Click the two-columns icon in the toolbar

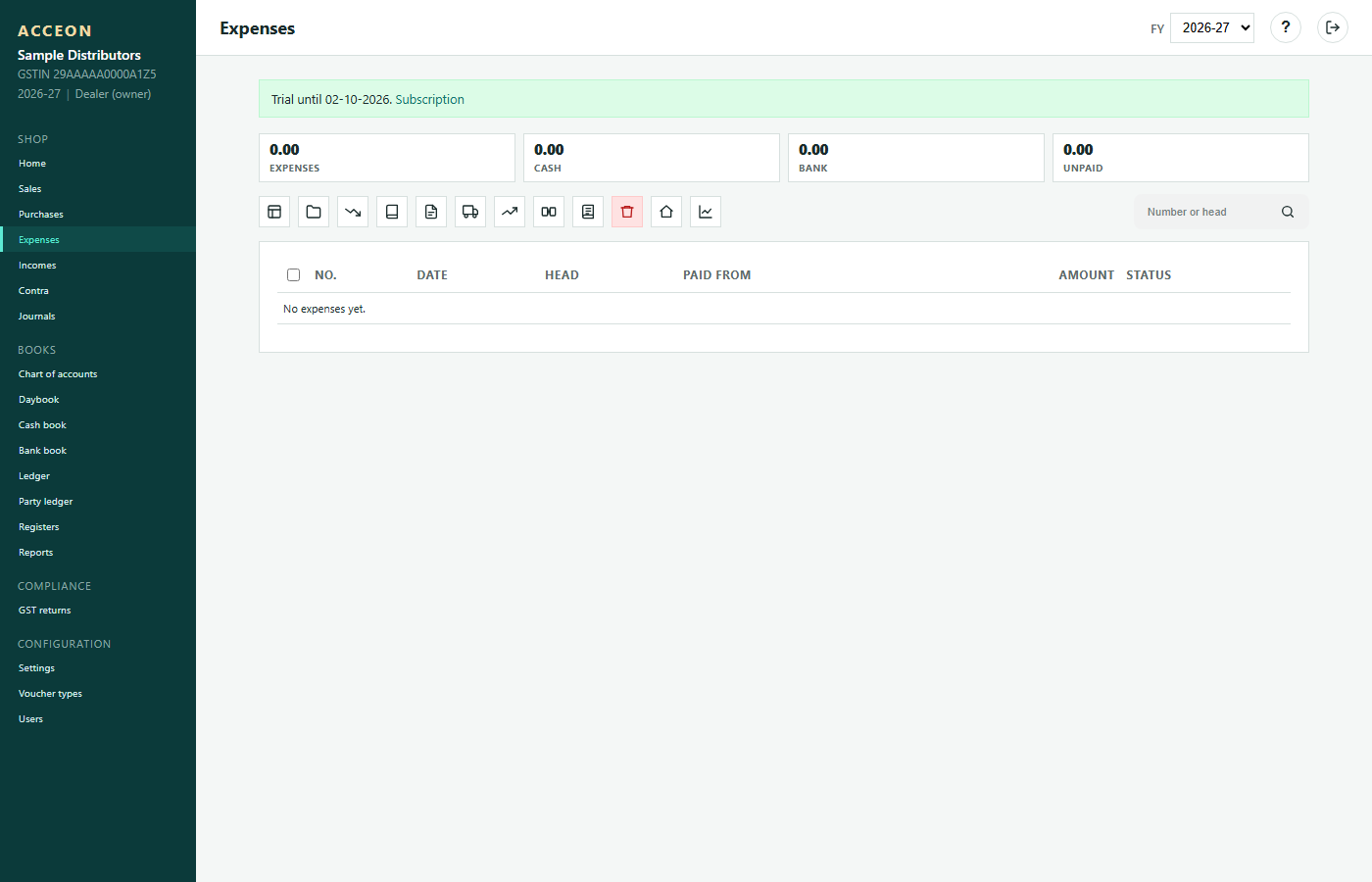[x=549, y=212]
